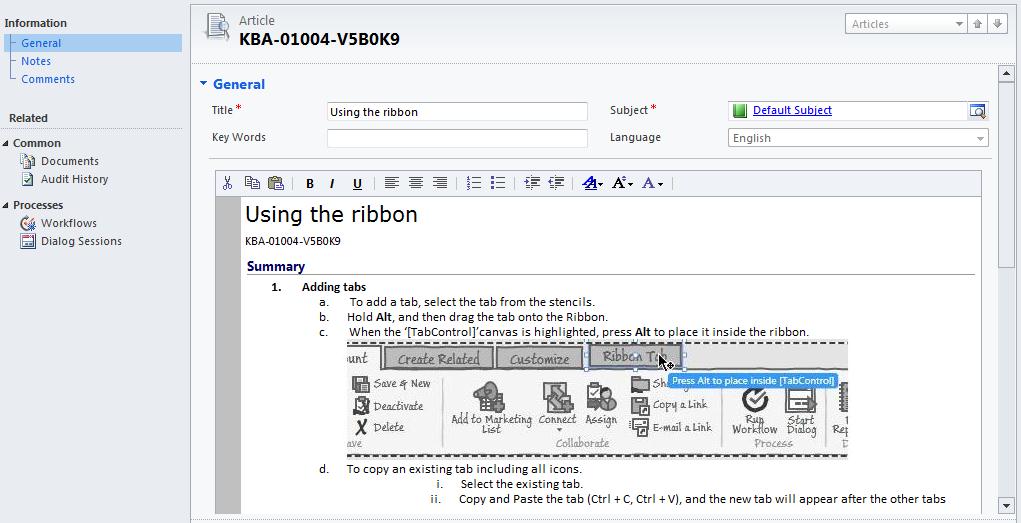The width and height of the screenshot is (1021, 523).
Task: Click 'Select the existing tab.' line
Action: pyautogui.click(x=522, y=485)
